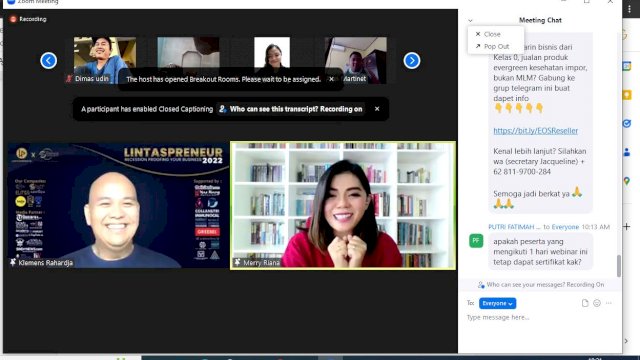The image size is (640, 360).
Task: Open the emoji picker in chat
Action: 597,303
